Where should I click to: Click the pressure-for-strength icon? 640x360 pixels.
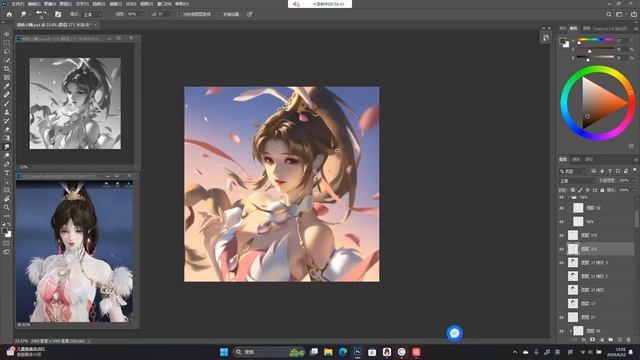pyautogui.click(x=250, y=14)
